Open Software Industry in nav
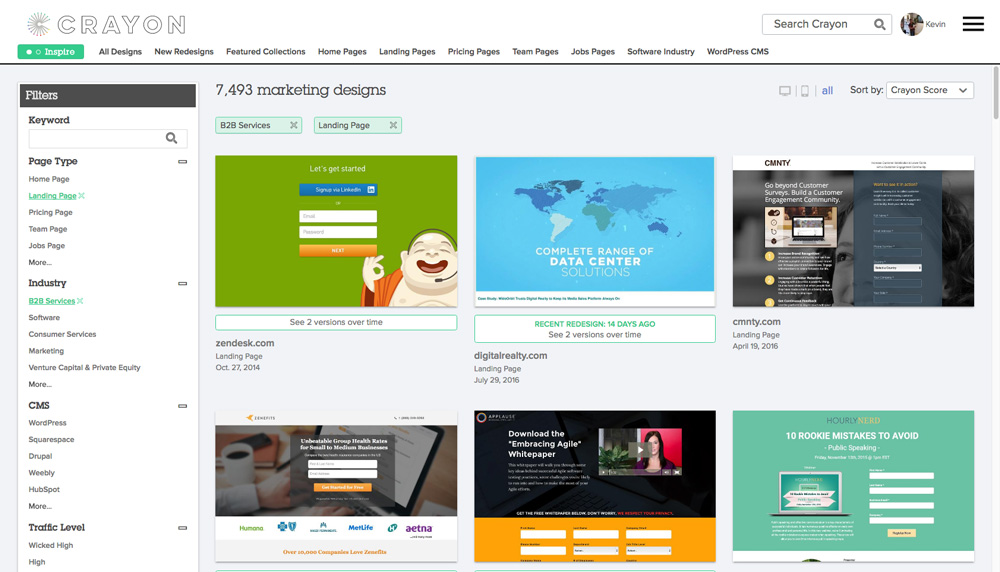1000x572 pixels. point(661,52)
